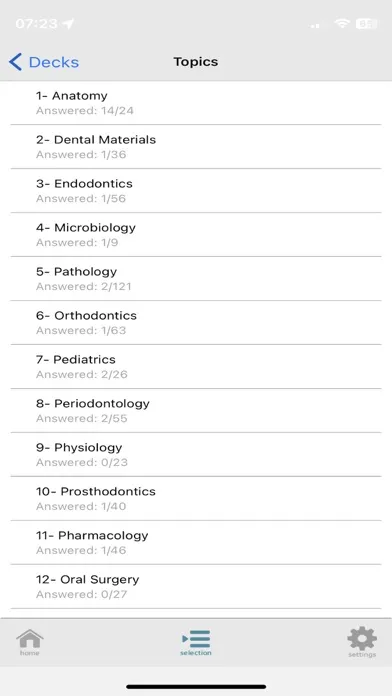Open the 11- Pharmacology topic
392x696 pixels.
pos(196,542)
